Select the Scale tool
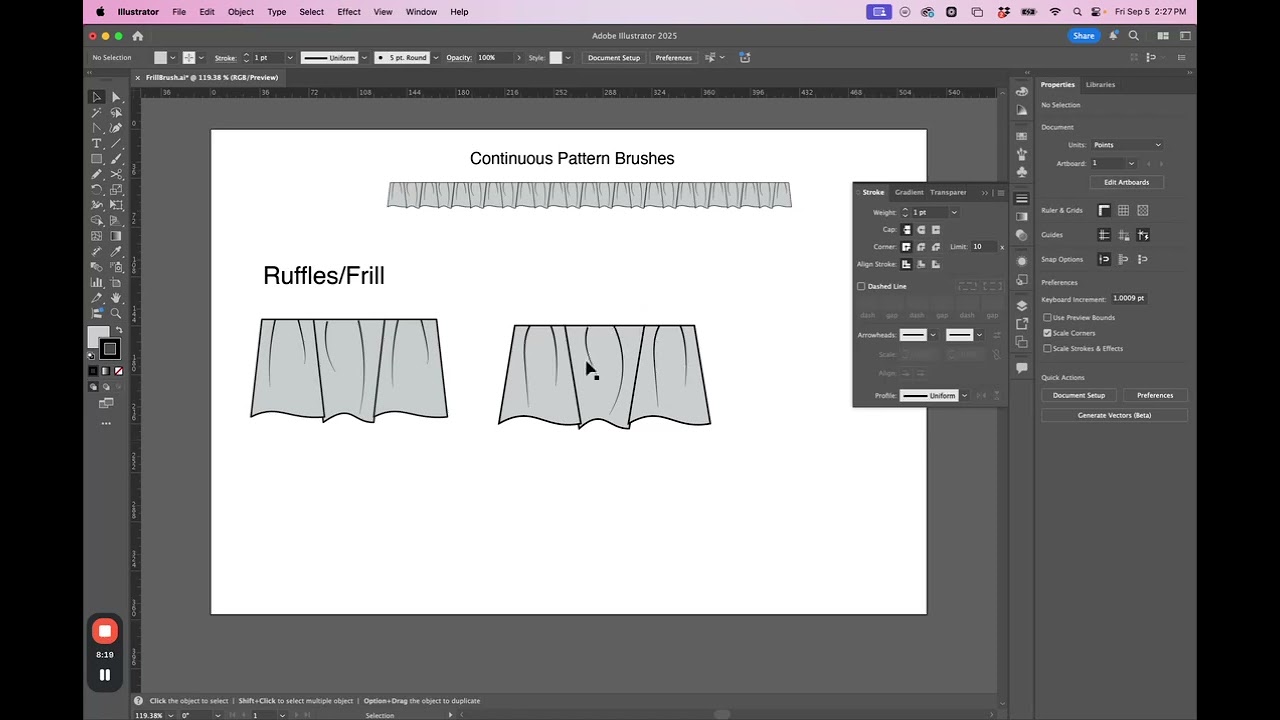The image size is (1280, 720). click(x=116, y=190)
